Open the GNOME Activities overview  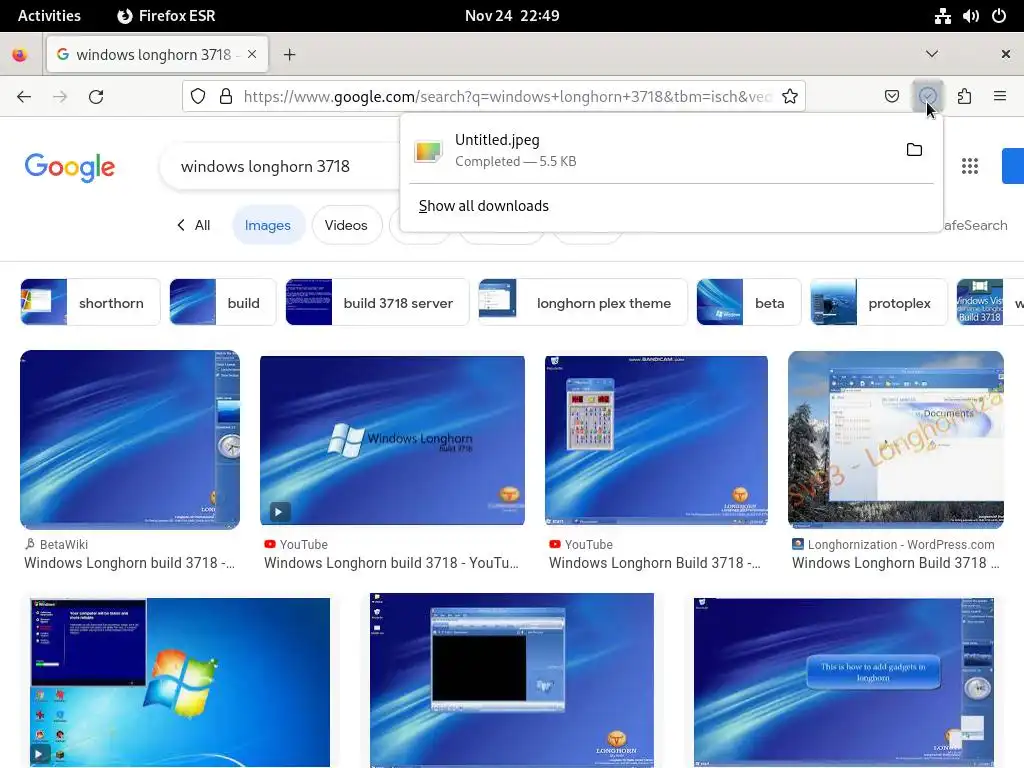point(49,16)
